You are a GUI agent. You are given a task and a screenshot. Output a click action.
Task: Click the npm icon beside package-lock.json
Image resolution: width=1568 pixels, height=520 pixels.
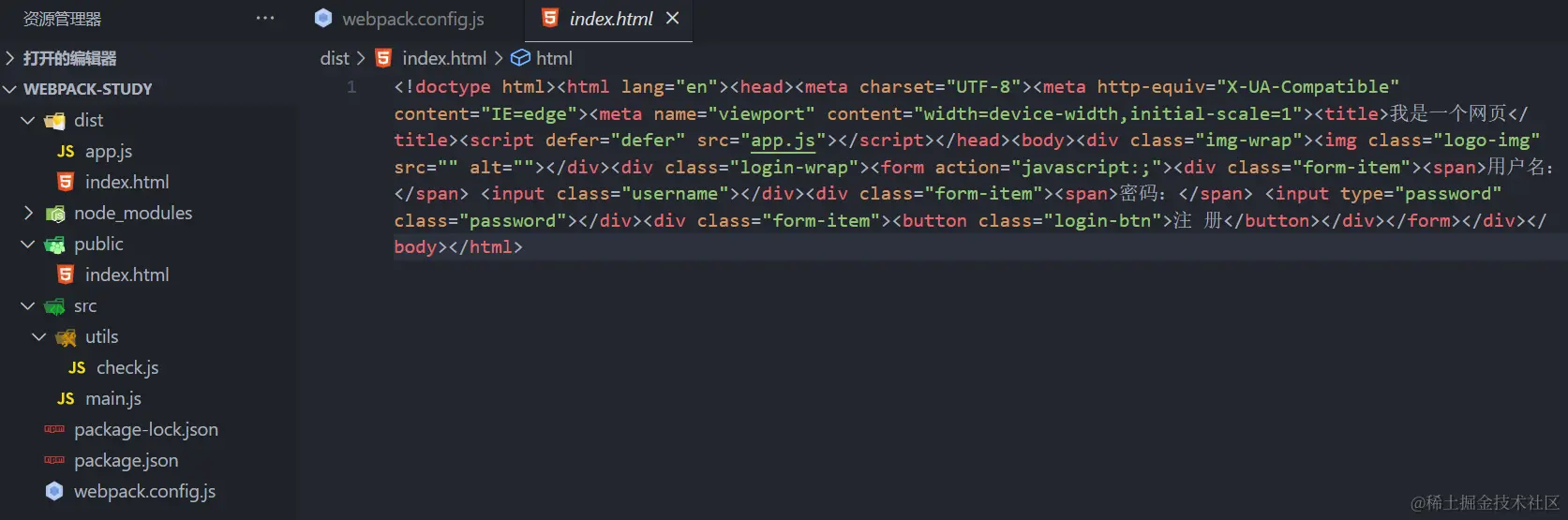tap(54, 429)
